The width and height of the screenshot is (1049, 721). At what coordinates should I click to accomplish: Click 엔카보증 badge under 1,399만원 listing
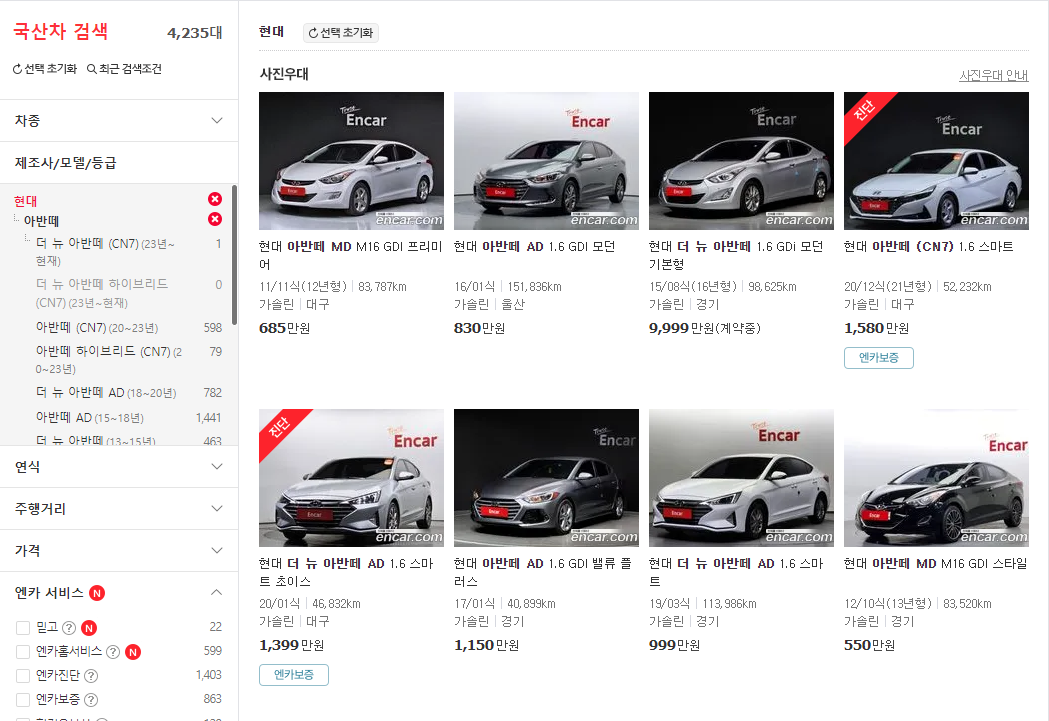(294, 675)
